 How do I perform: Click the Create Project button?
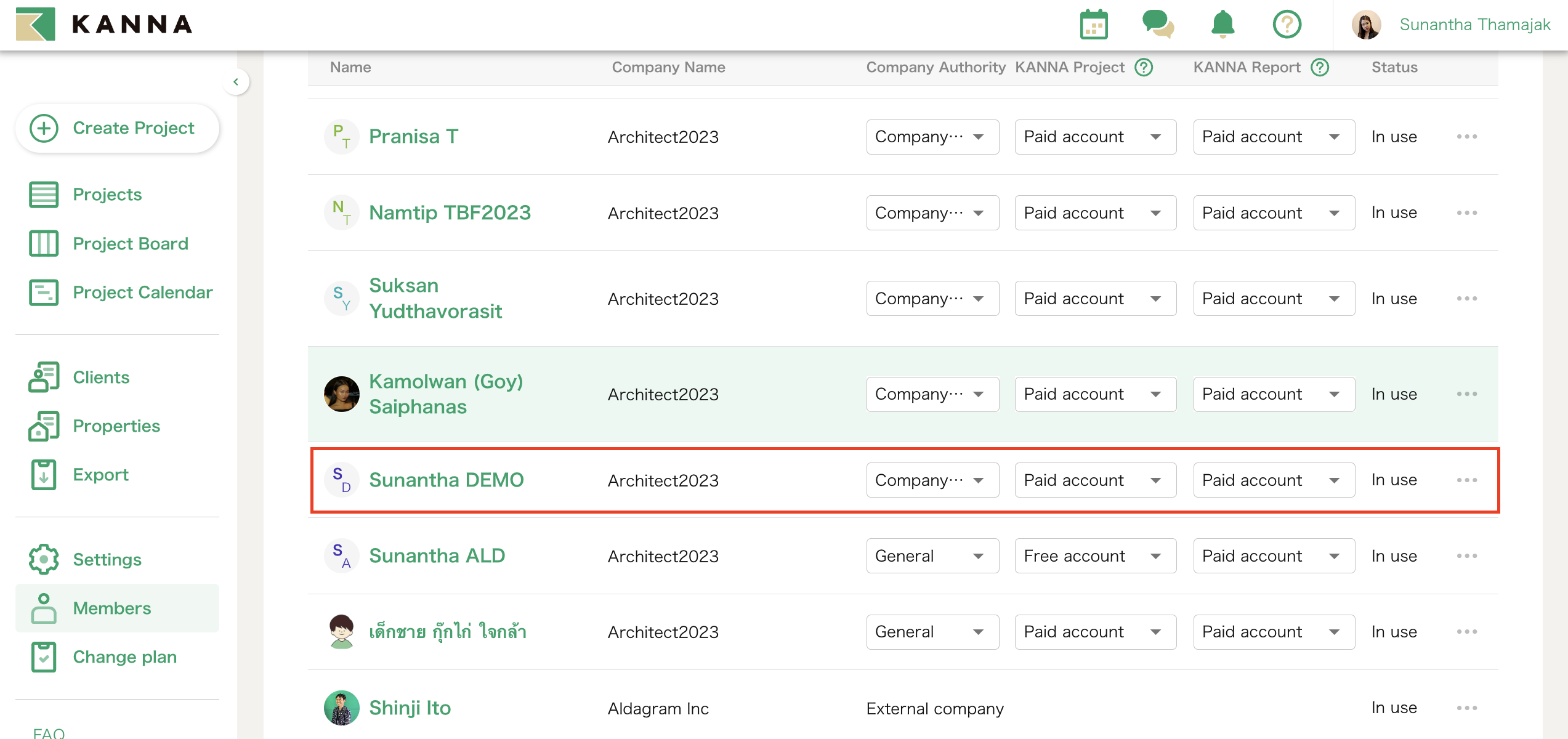(116, 128)
